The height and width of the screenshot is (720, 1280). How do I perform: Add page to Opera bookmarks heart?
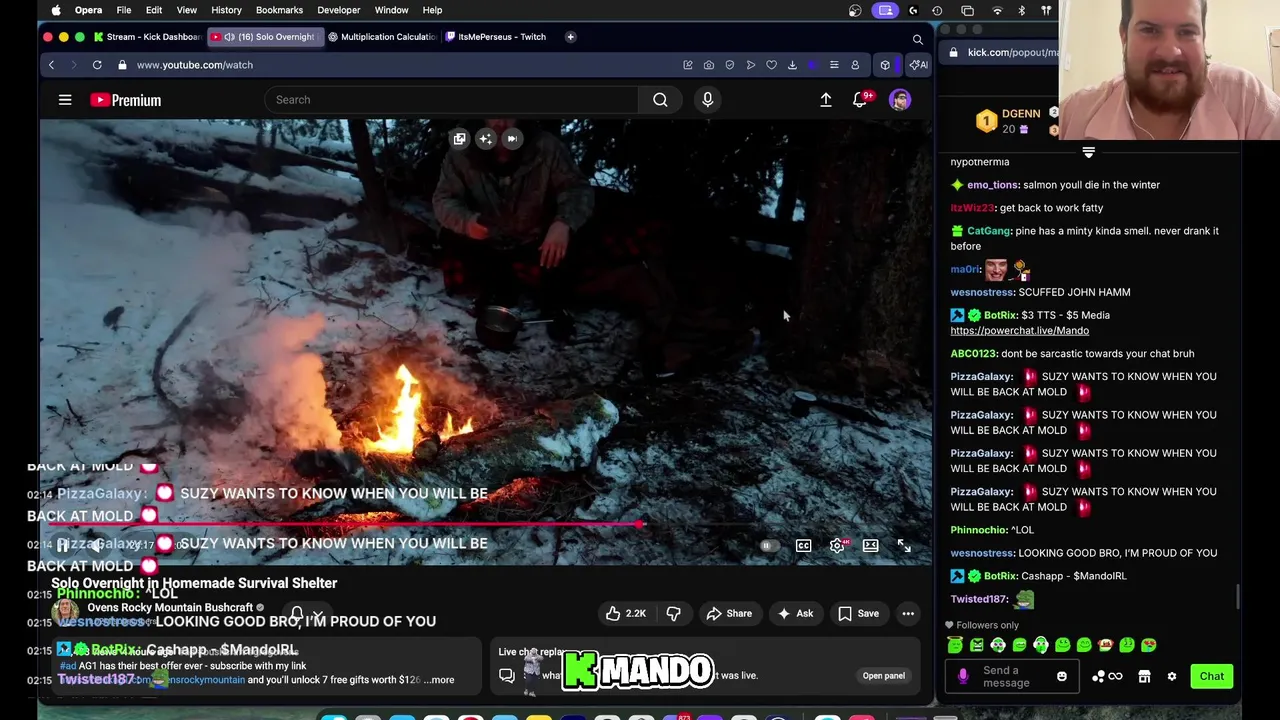point(771,65)
